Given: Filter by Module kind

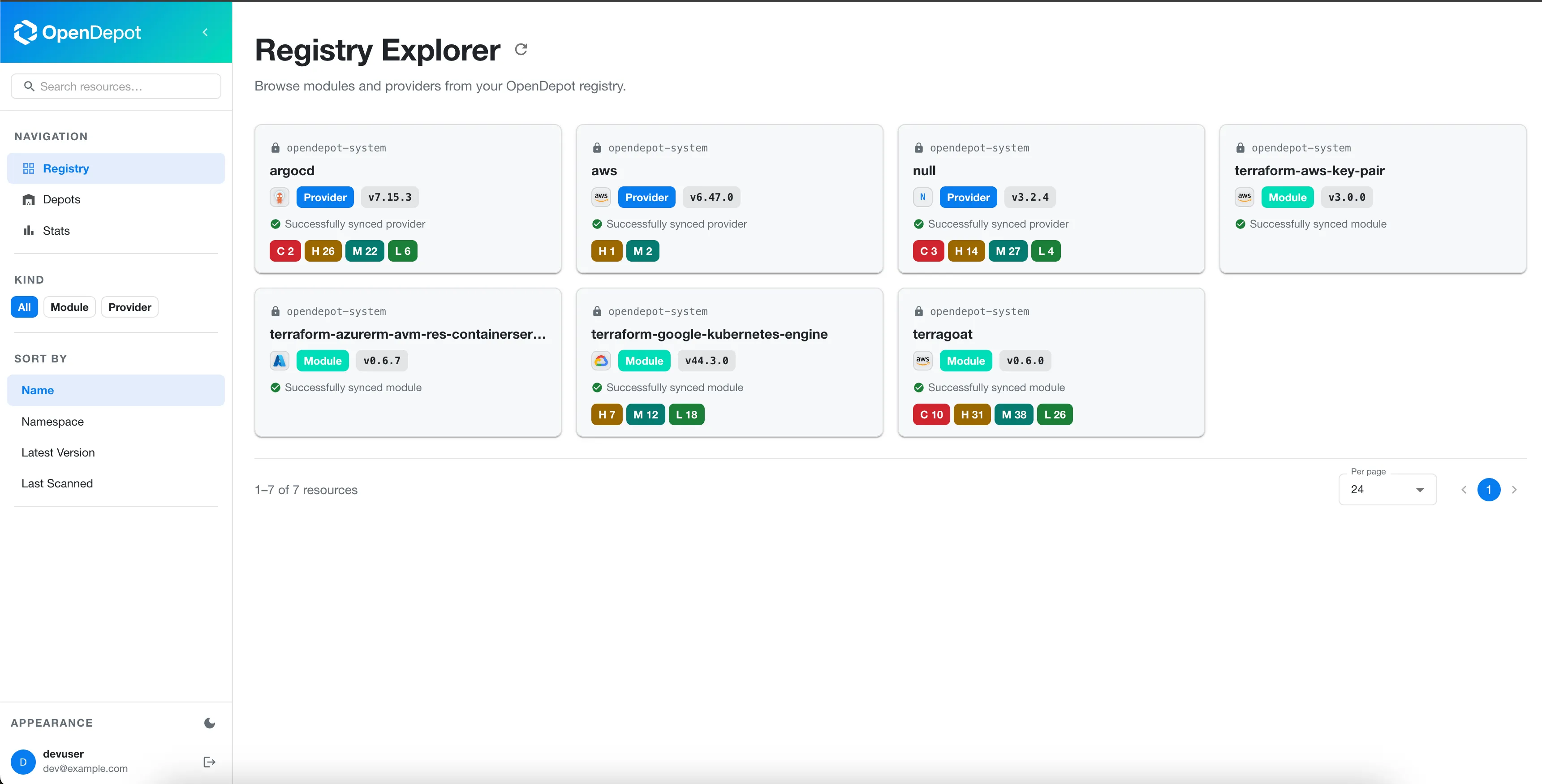Looking at the screenshot, I should [69, 307].
